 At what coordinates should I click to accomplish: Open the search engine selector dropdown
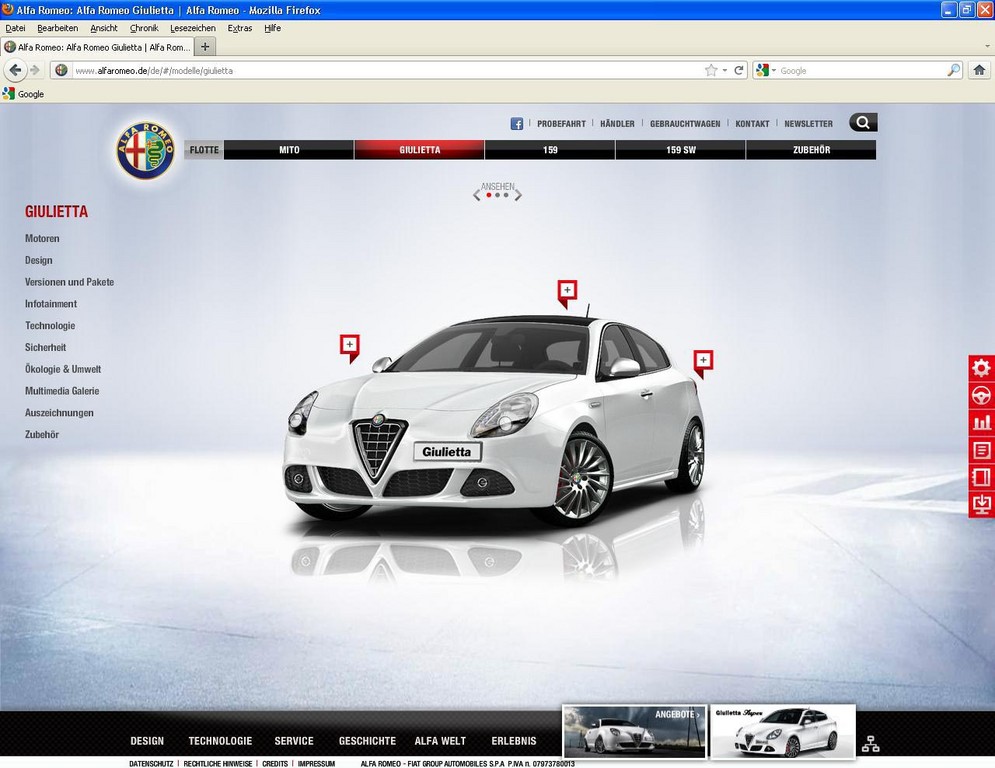click(x=766, y=70)
